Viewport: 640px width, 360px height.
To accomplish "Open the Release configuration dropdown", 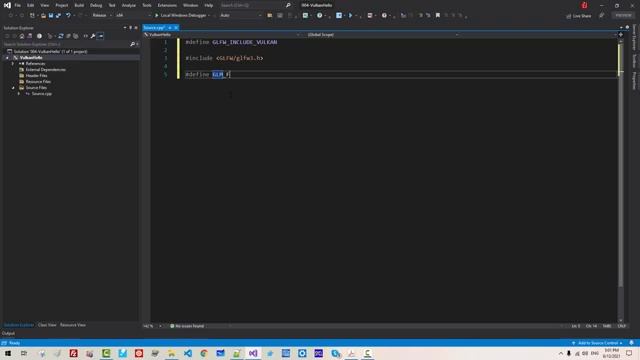I will click(x=102, y=16).
